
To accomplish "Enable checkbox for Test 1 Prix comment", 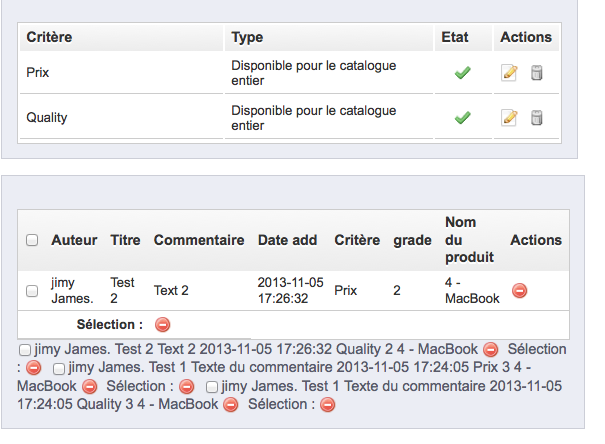I will coord(59,369).
